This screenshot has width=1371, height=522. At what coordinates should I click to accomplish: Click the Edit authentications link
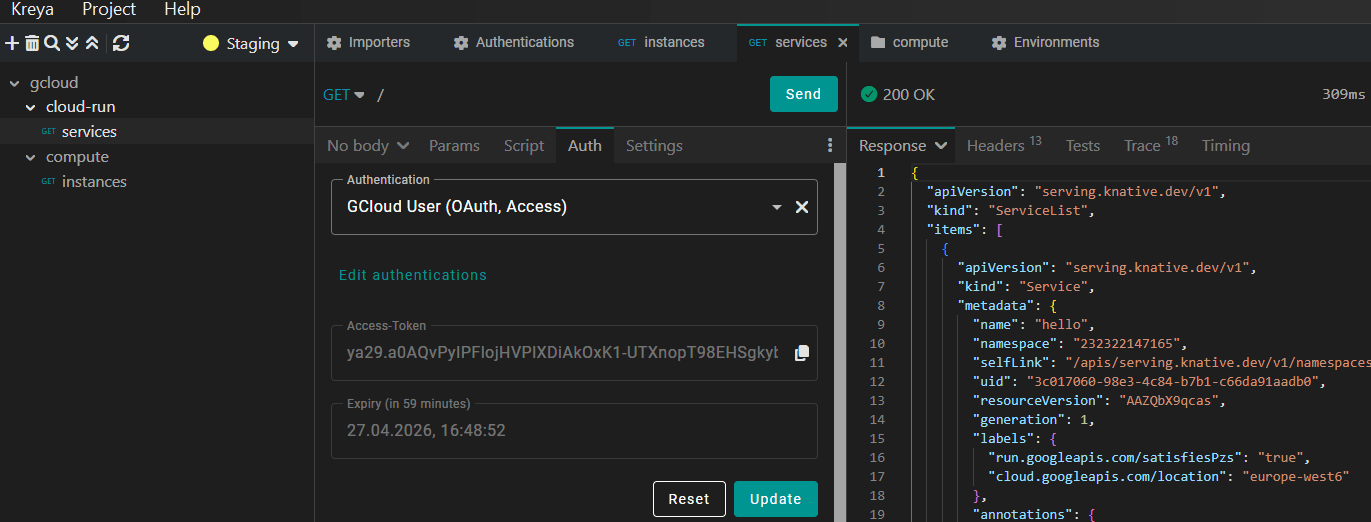412,275
